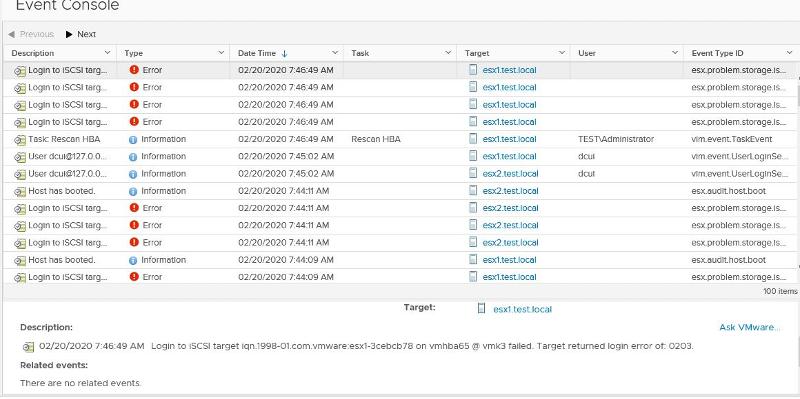Click the Login to iSCSI target failure message in the details pane
The width and height of the screenshot is (800, 399).
tap(422, 346)
